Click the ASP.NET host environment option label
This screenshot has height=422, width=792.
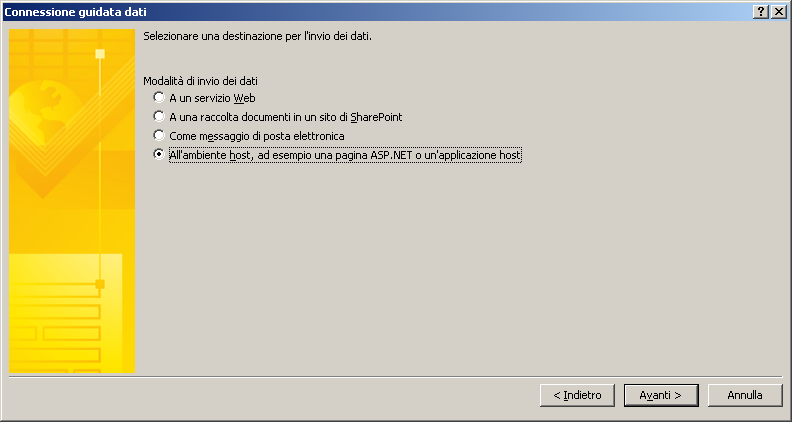[x=345, y=155]
